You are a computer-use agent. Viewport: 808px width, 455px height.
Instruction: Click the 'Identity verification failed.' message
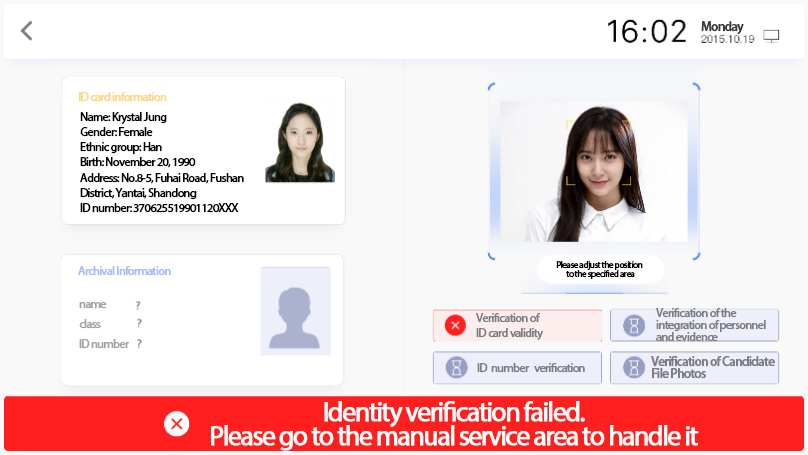point(454,412)
